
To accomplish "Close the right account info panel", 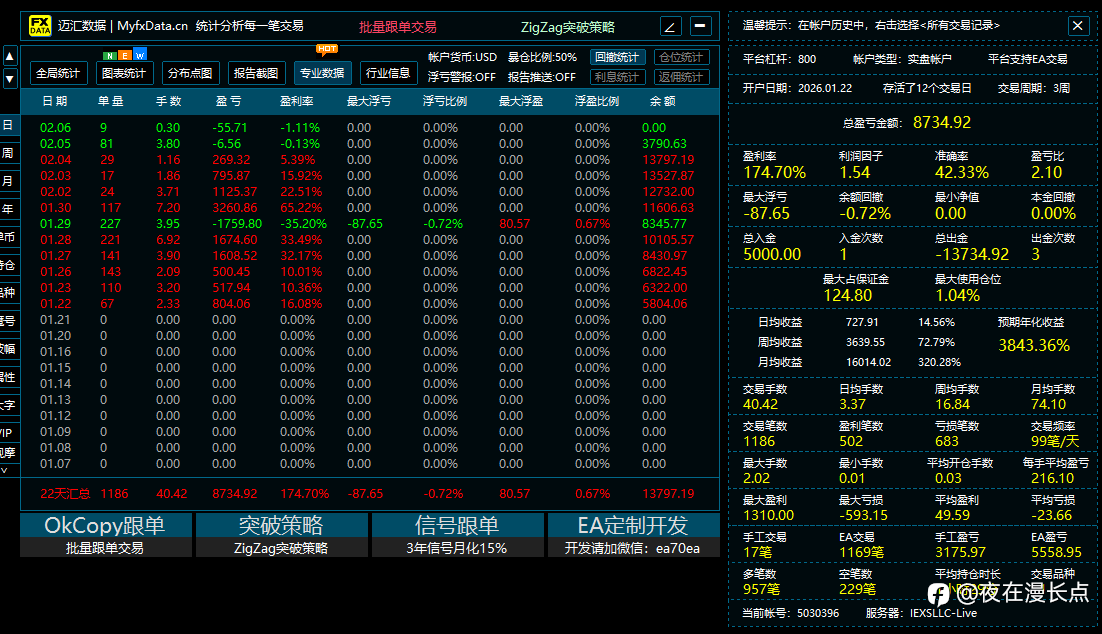I will click(x=1077, y=26).
